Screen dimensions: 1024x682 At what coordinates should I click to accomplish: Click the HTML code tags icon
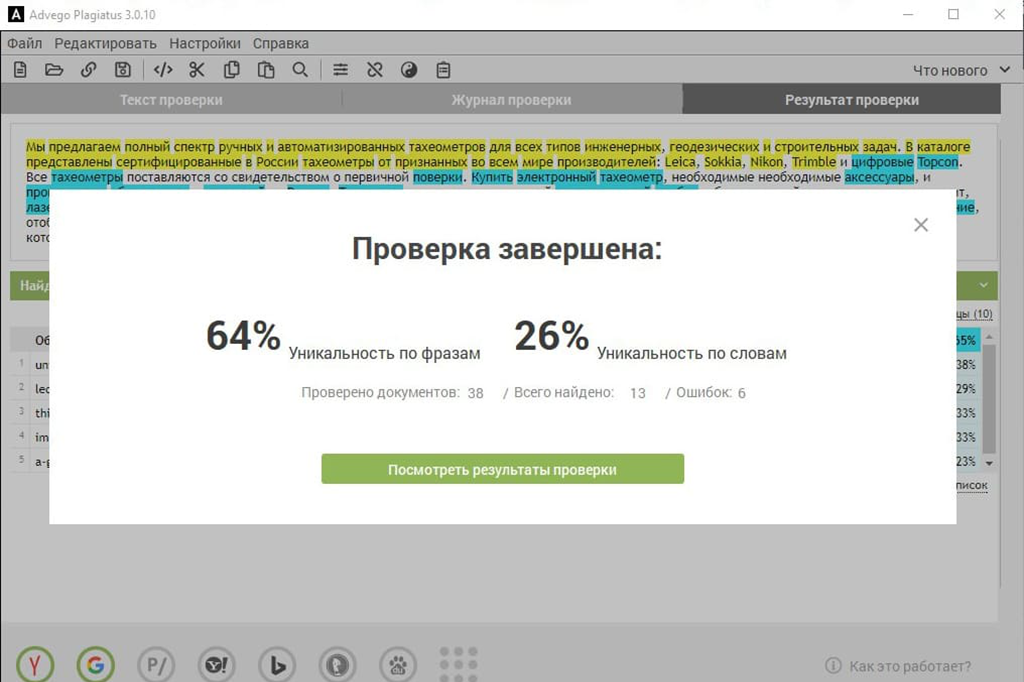[x=163, y=70]
